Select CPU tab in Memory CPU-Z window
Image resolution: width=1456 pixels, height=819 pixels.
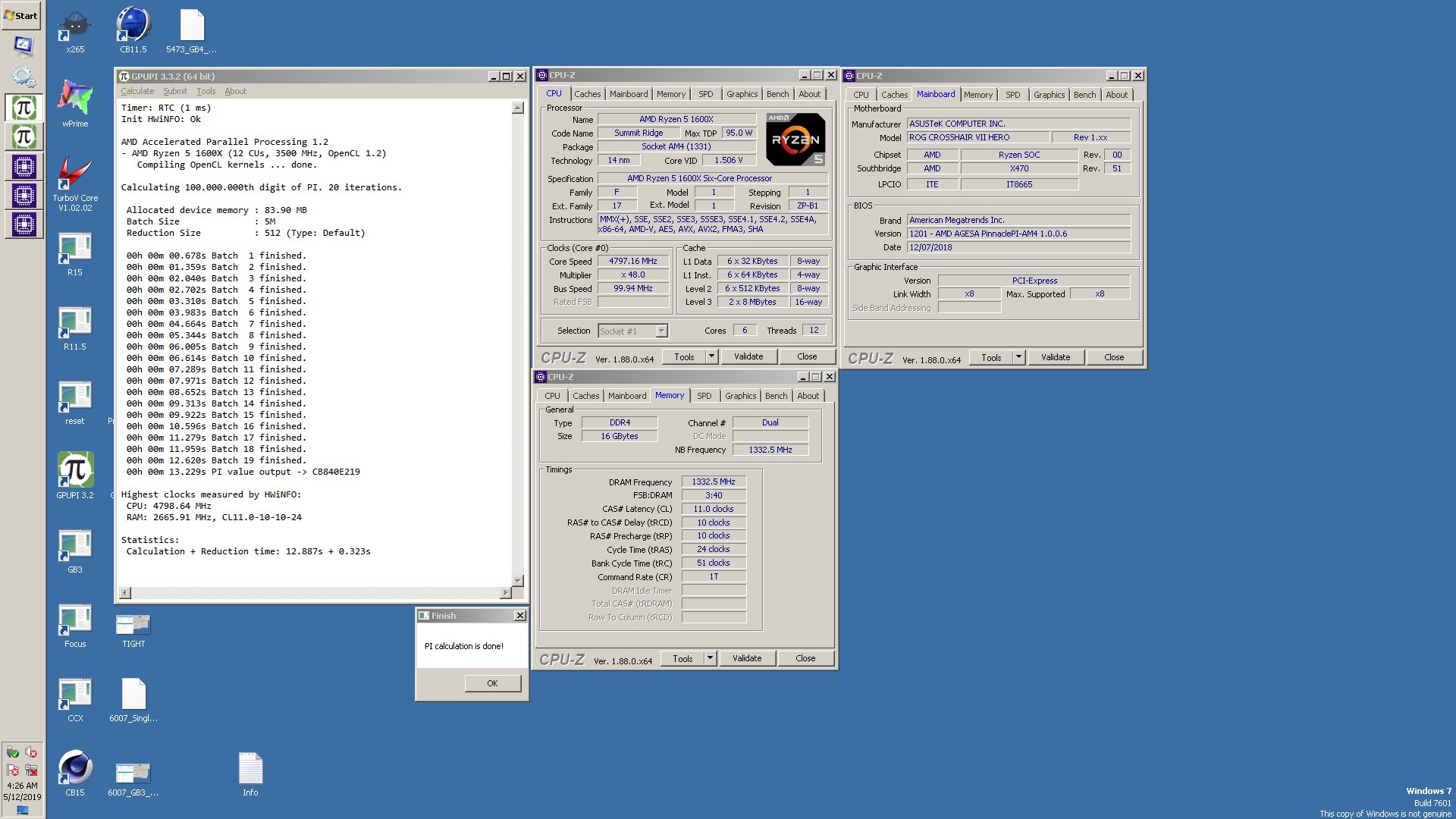552,396
